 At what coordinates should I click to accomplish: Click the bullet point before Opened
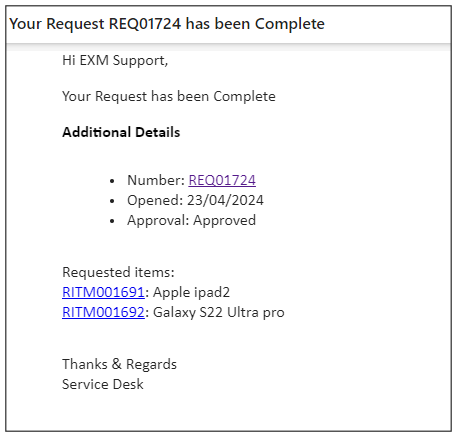pyautogui.click(x=112, y=201)
